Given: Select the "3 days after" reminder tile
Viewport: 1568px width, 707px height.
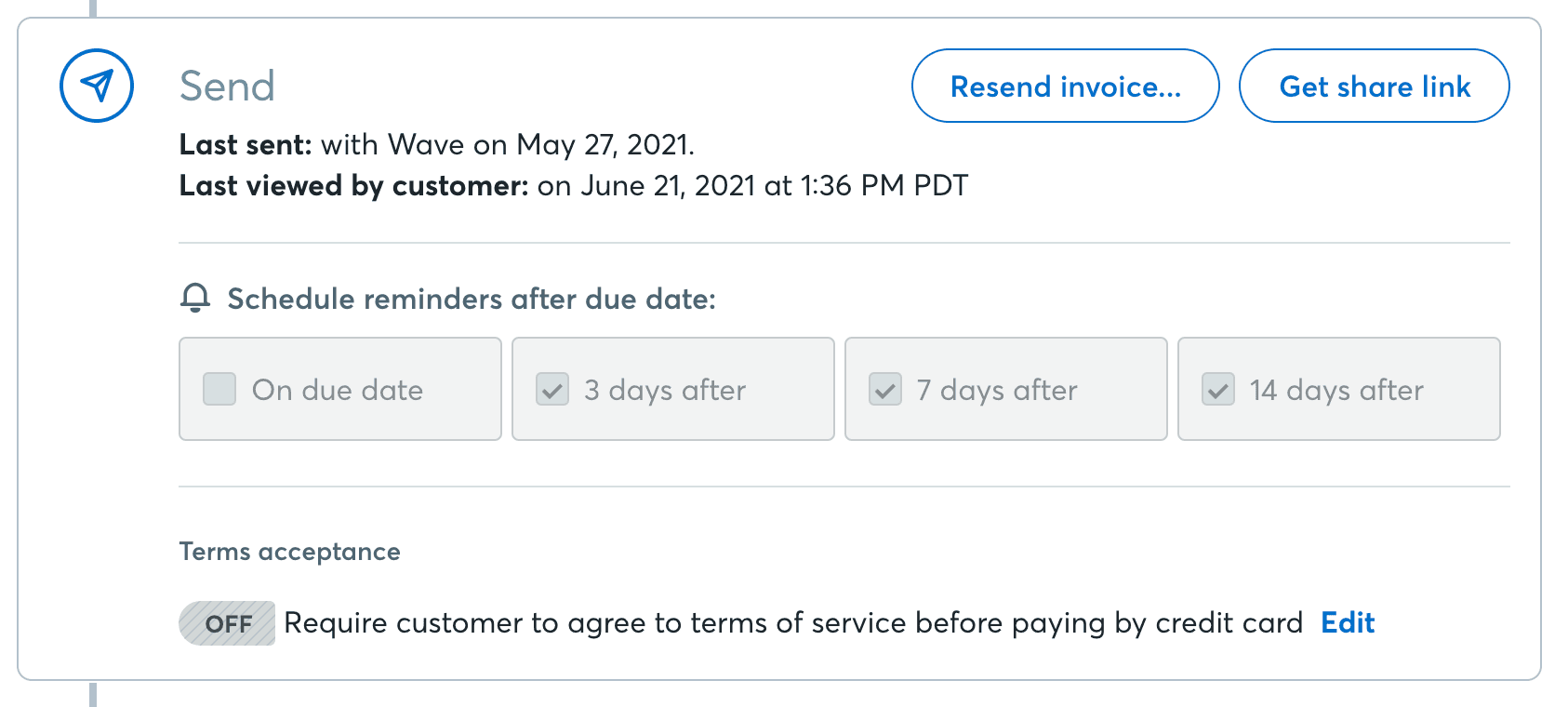Looking at the screenshot, I should click(x=672, y=390).
